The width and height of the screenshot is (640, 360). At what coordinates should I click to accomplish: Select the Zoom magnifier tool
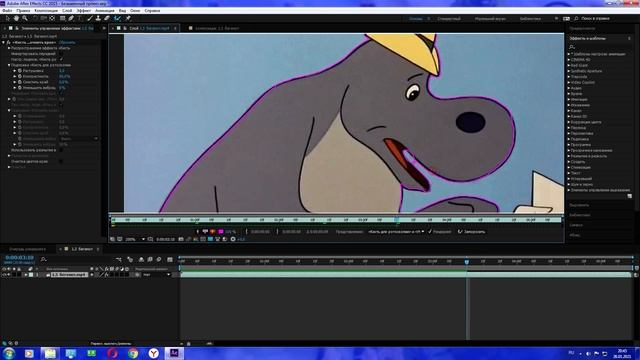tap(25, 18)
